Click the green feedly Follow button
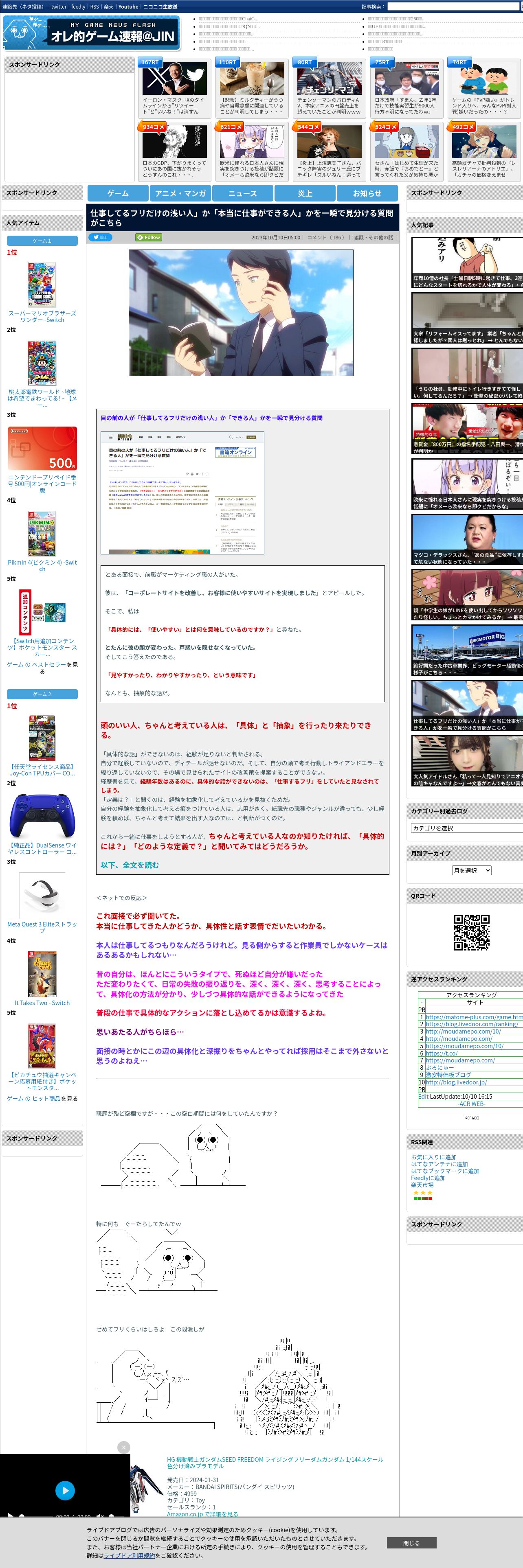Screen dimensions: 523x1568 (149, 237)
